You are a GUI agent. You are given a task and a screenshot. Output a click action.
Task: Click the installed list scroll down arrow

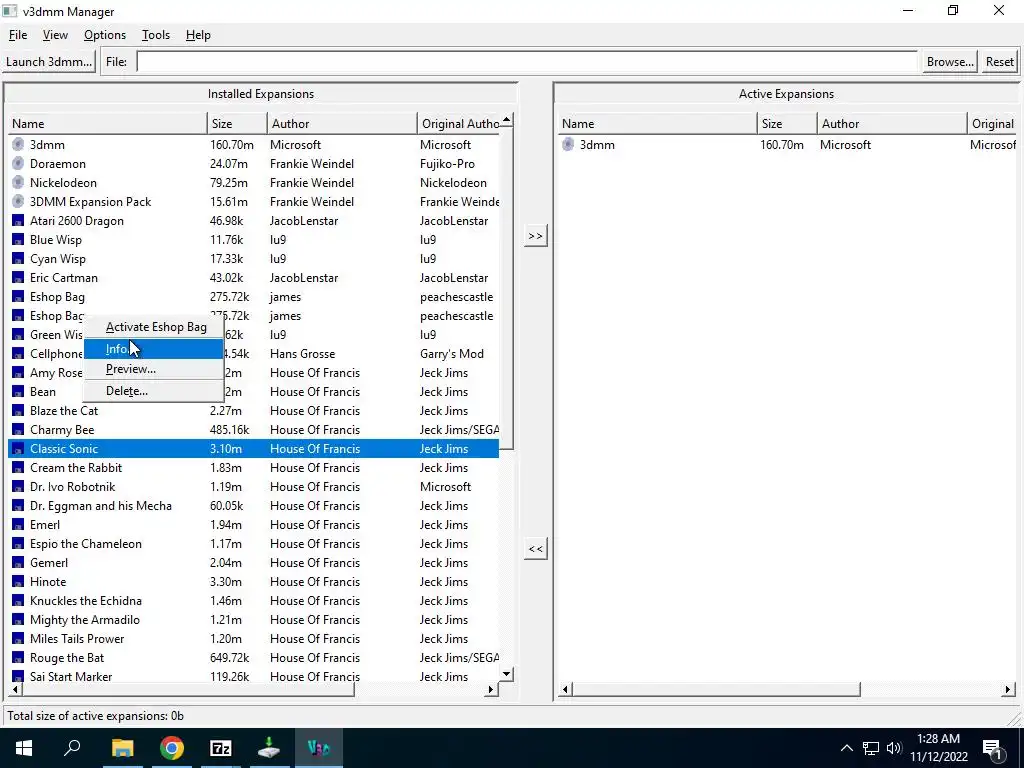pos(506,673)
